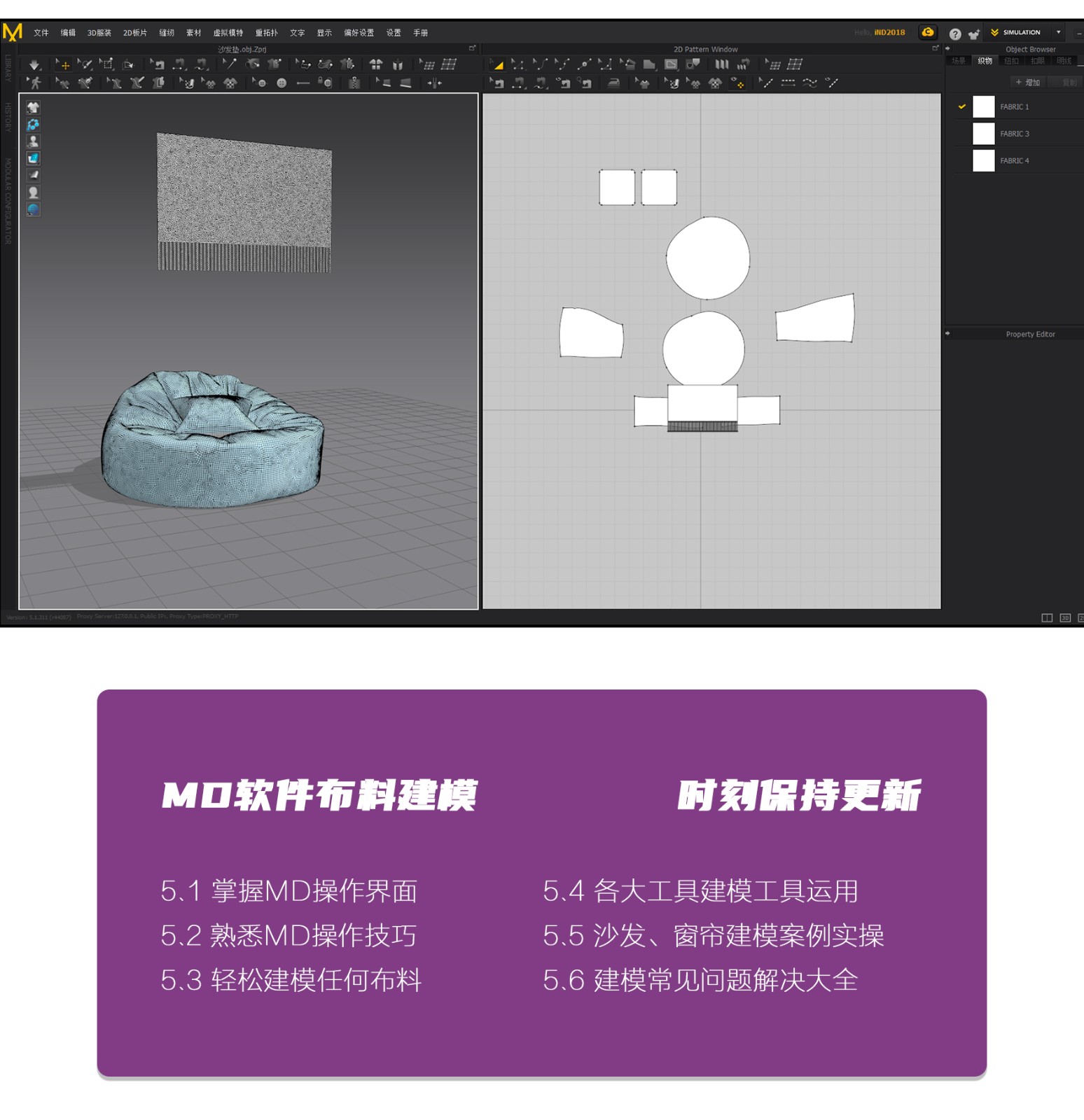Click the yellow cloud account icon
Image resolution: width=1084 pixels, height=1120 pixels.
pos(927,32)
